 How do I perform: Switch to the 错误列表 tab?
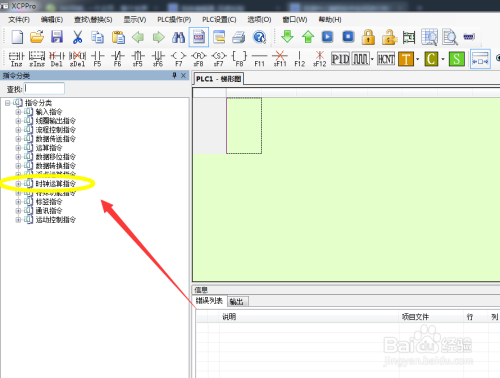(209, 301)
